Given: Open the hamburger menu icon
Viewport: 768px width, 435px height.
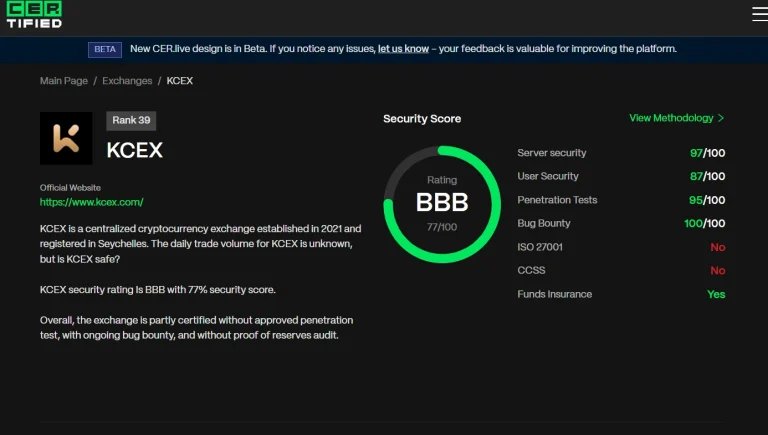Looking at the screenshot, I should tap(760, 14).
